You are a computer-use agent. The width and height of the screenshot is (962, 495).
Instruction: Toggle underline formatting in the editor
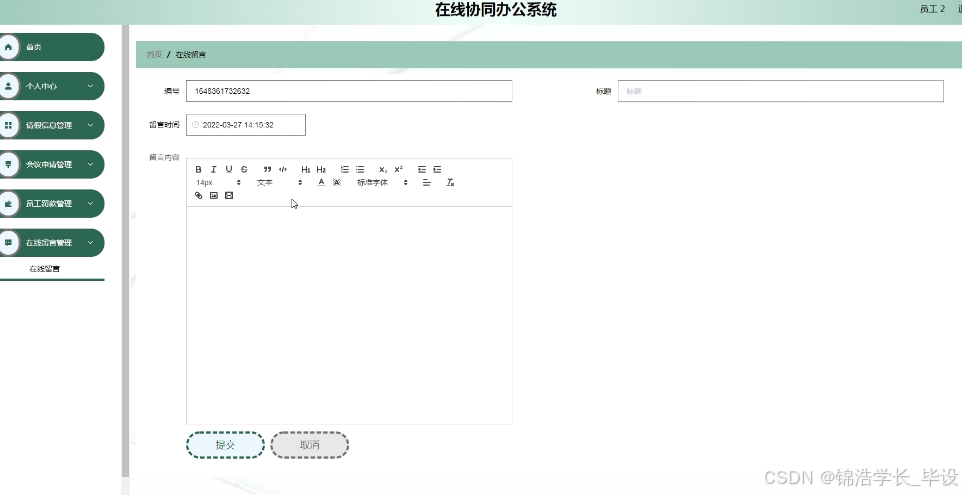tap(229, 169)
